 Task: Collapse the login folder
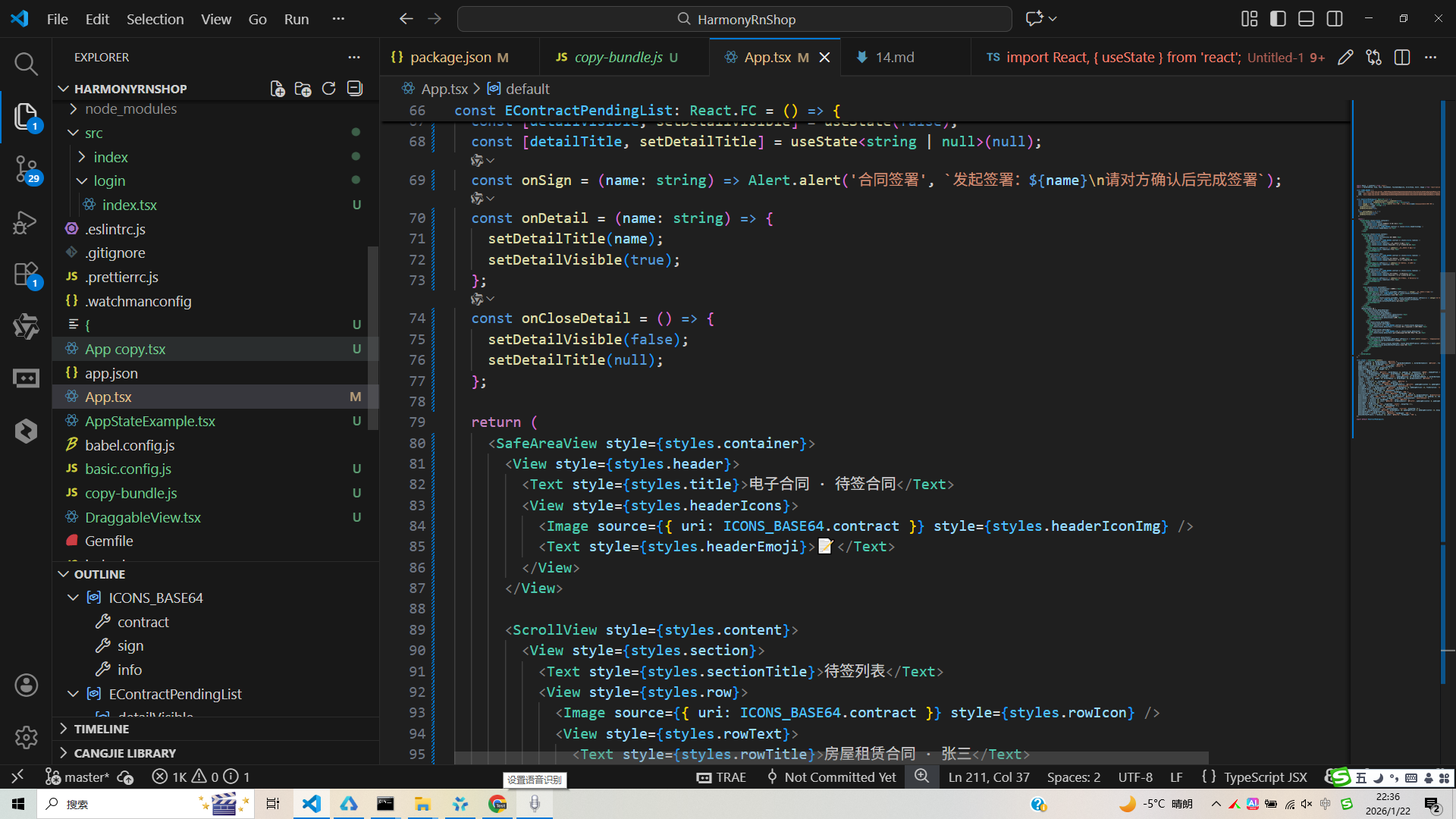pos(82,181)
